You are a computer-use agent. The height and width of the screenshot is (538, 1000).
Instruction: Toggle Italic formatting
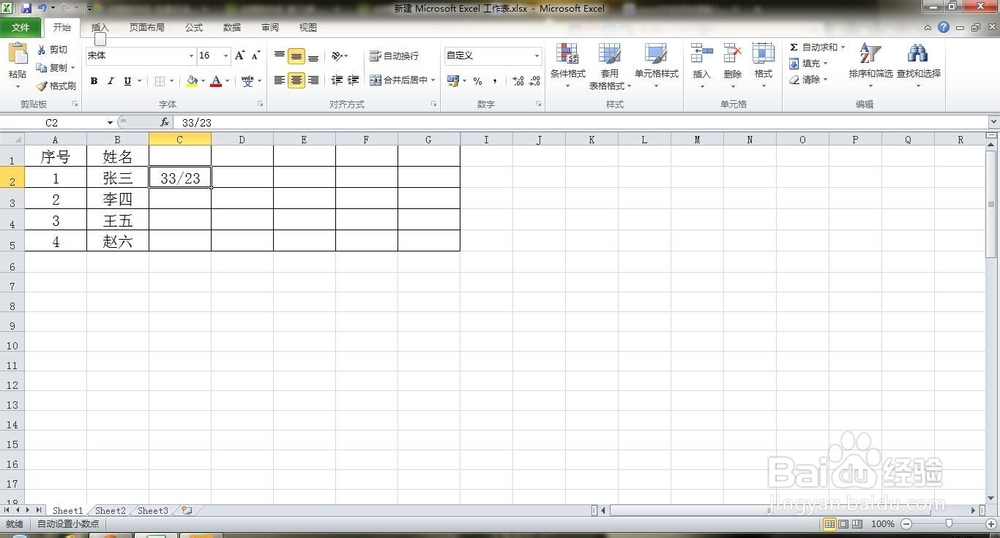tap(111, 81)
